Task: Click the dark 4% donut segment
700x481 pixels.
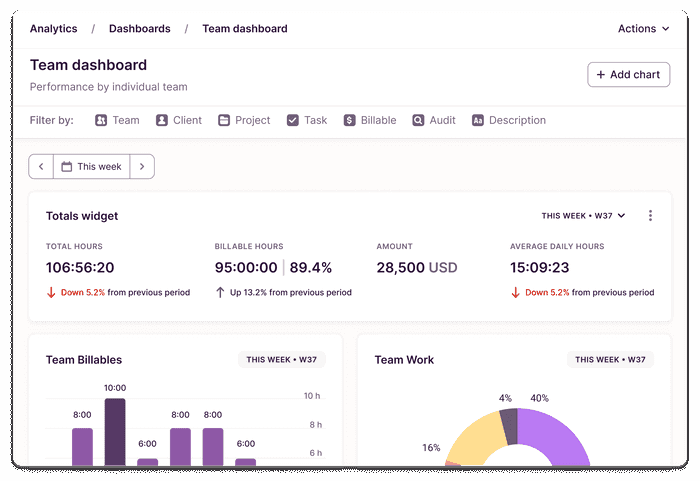Action: click(x=509, y=426)
